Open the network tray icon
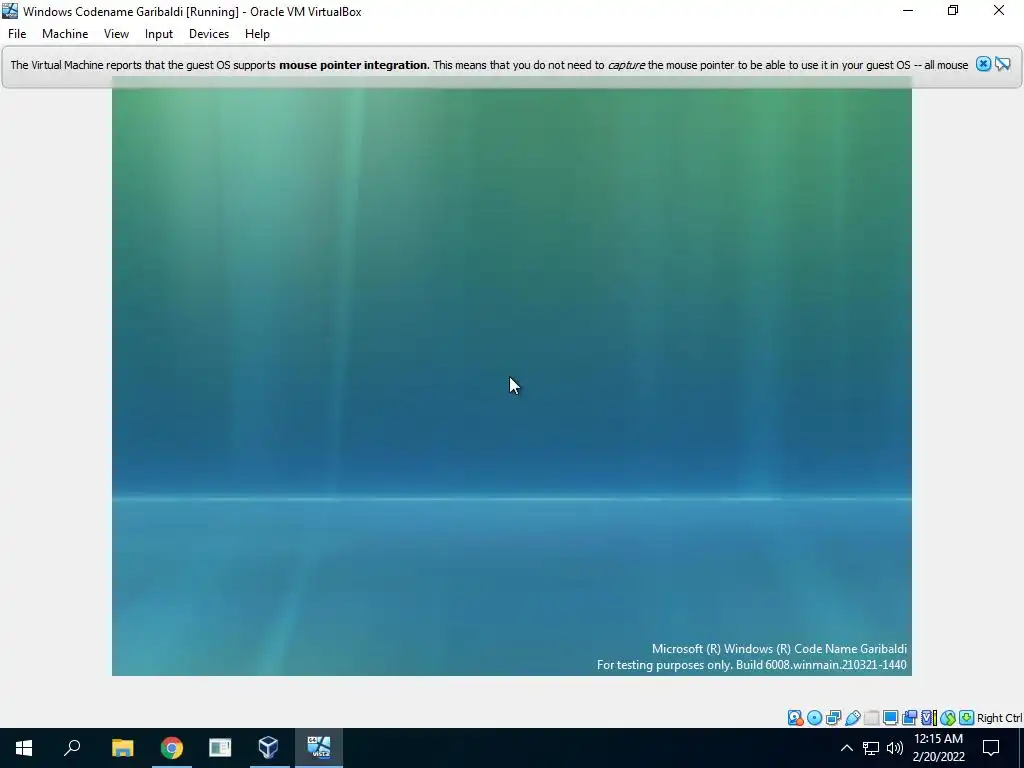Viewport: 1024px width, 768px height. 871,748
